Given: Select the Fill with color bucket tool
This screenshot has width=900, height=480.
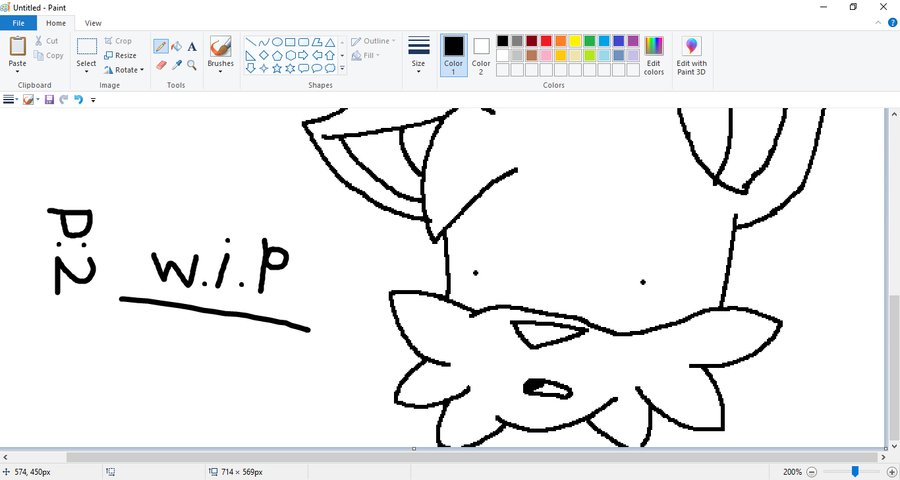Looking at the screenshot, I should pos(177,47).
